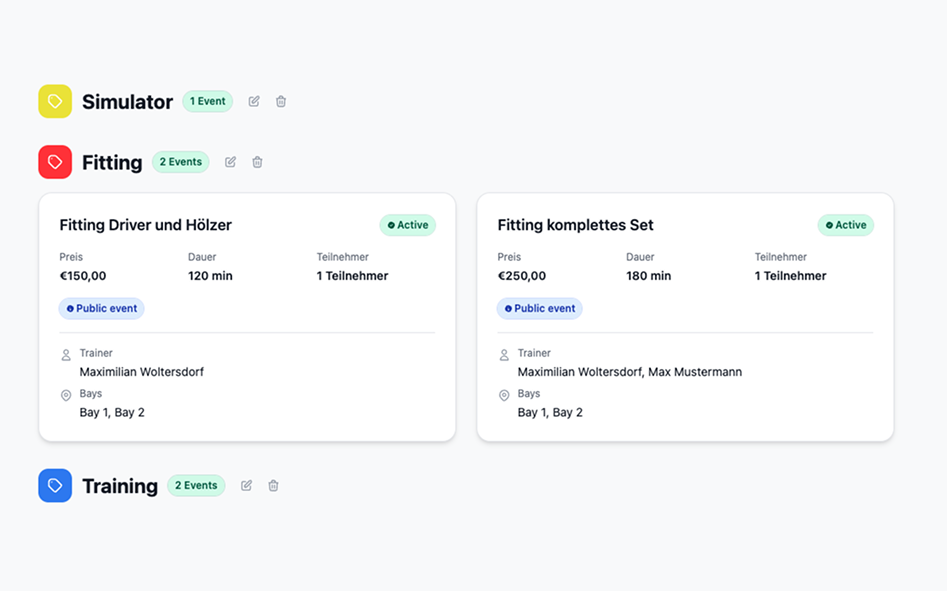Viewport: 947px width, 591px height.
Task: Click the yellow Simulator category tag icon
Action: (x=55, y=101)
